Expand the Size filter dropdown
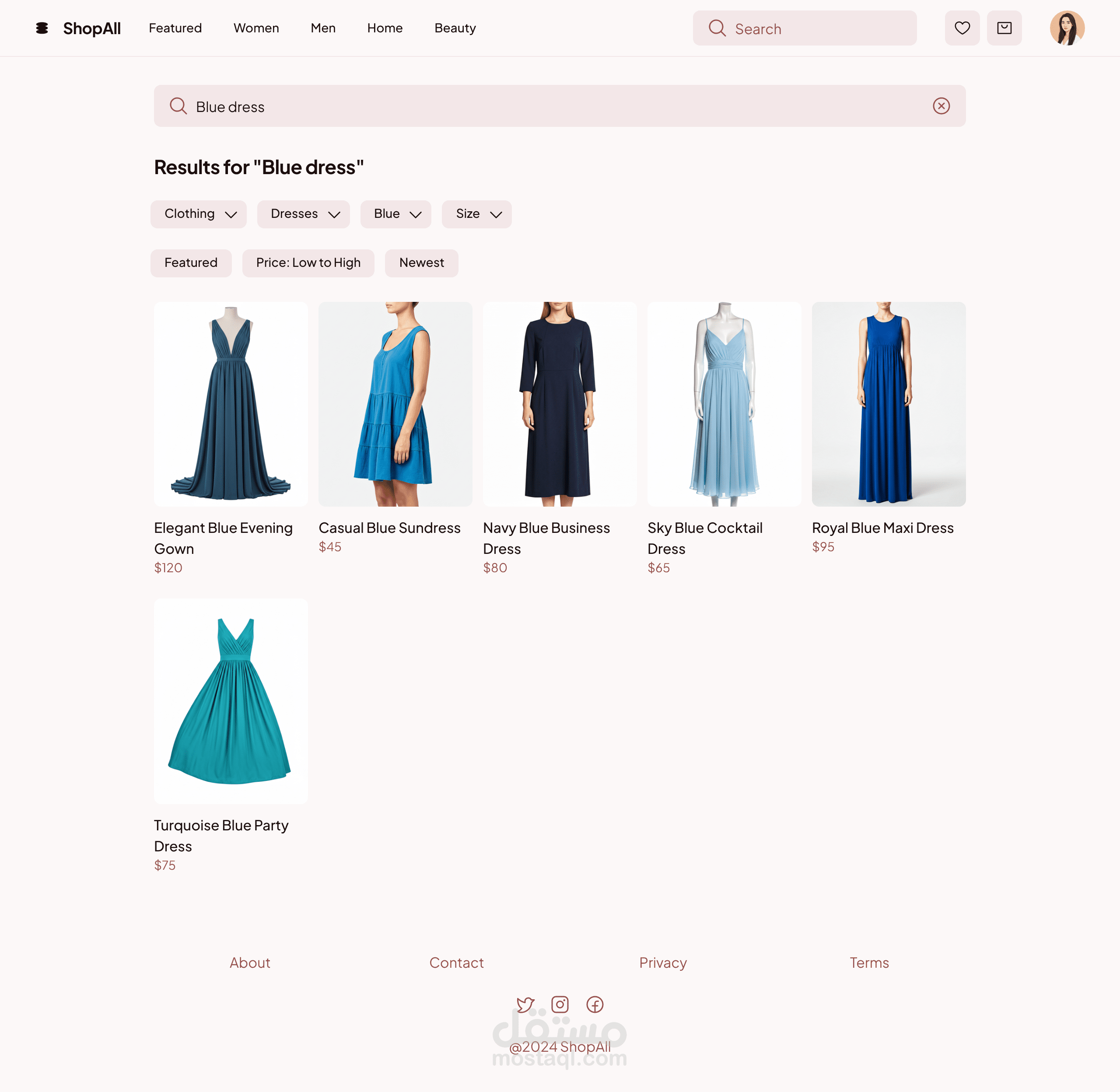Screen dimensions: 1120x1092 pos(476,214)
